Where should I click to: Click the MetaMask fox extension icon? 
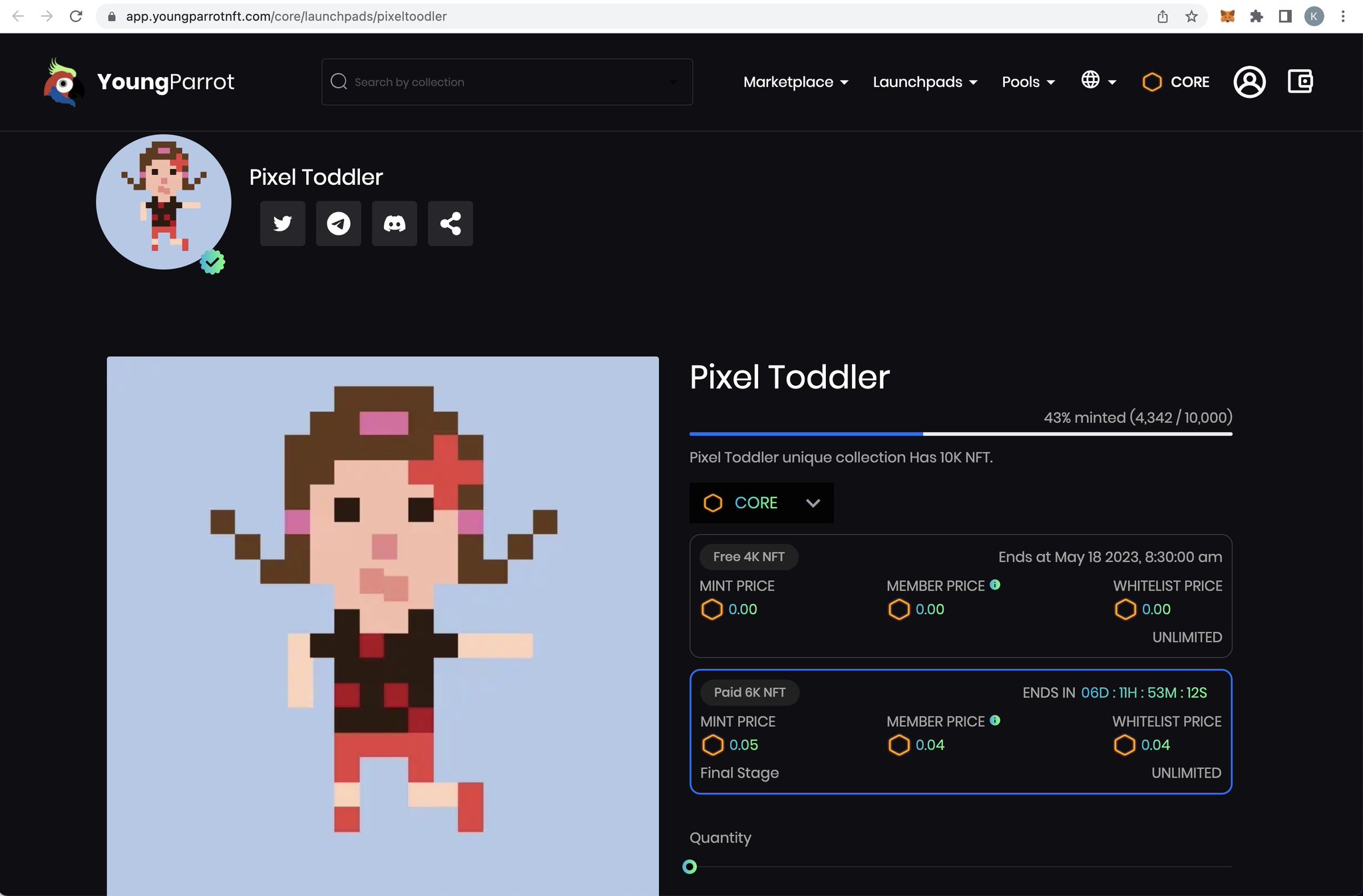pyautogui.click(x=1227, y=16)
